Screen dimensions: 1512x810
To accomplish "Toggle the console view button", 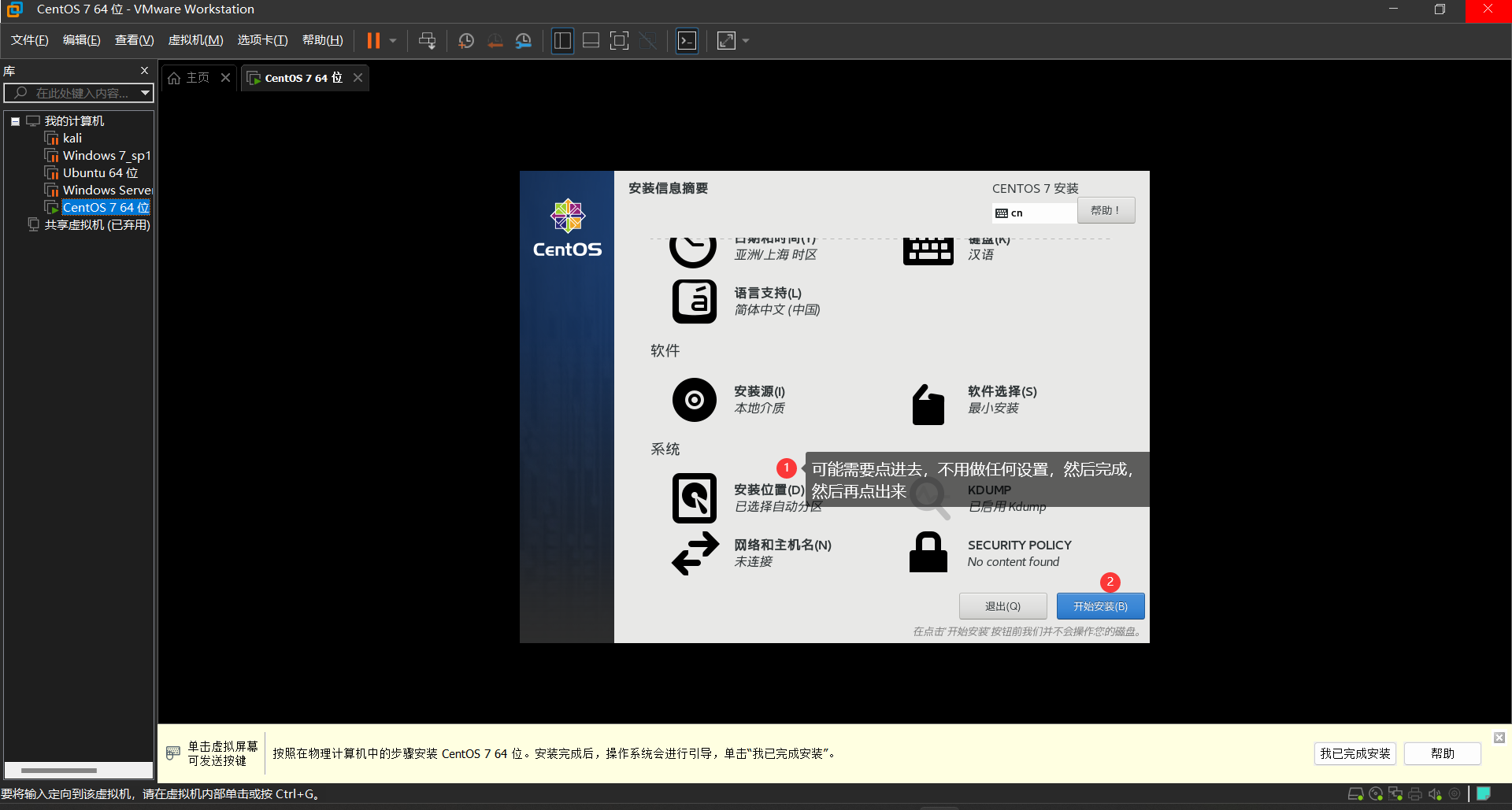I will pyautogui.click(x=687, y=41).
